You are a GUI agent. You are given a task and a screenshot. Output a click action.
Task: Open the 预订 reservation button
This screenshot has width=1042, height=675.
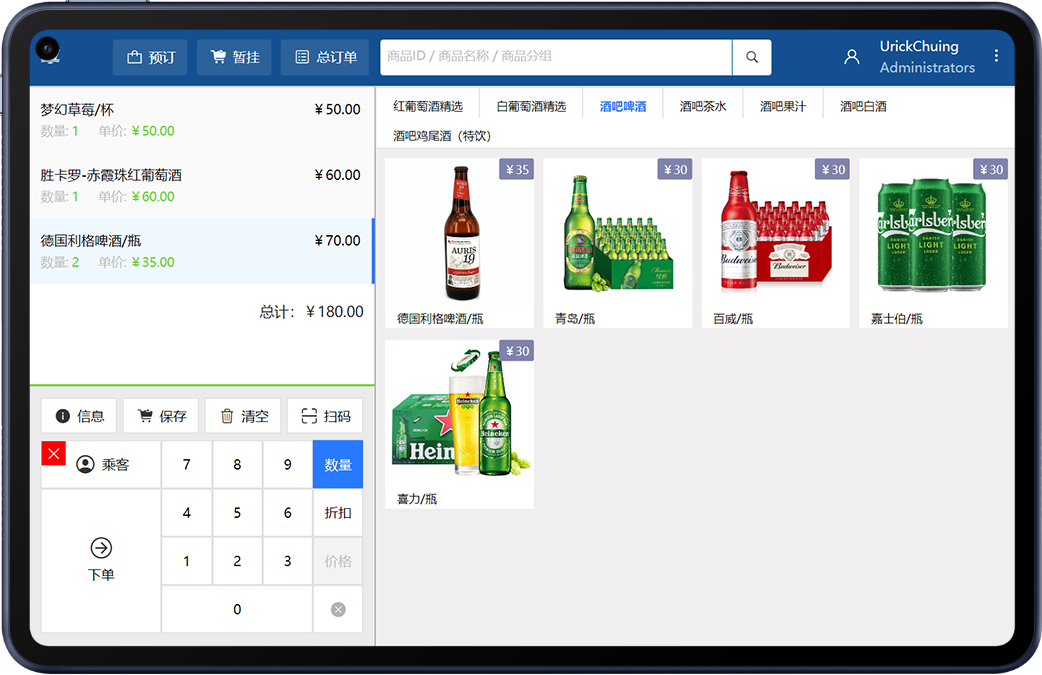150,58
